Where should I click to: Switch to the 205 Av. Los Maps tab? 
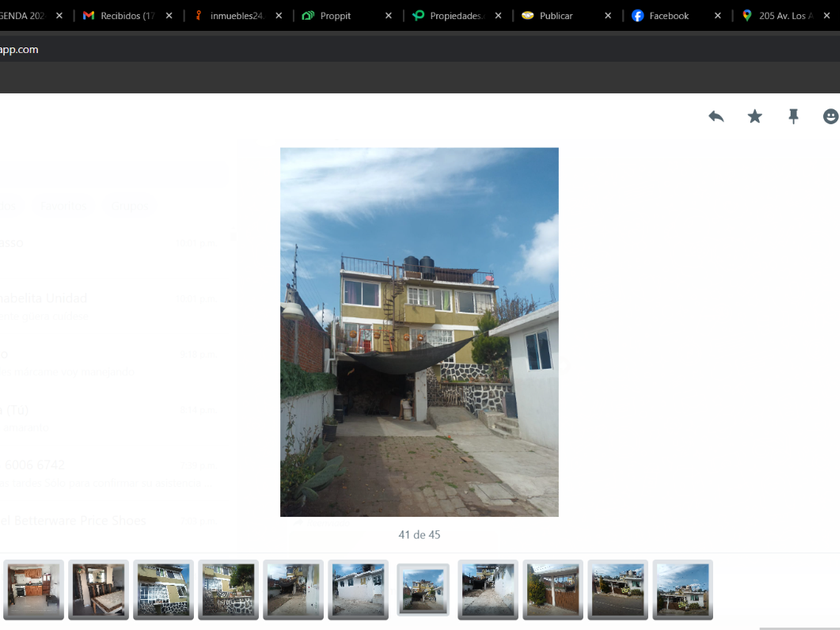point(785,16)
